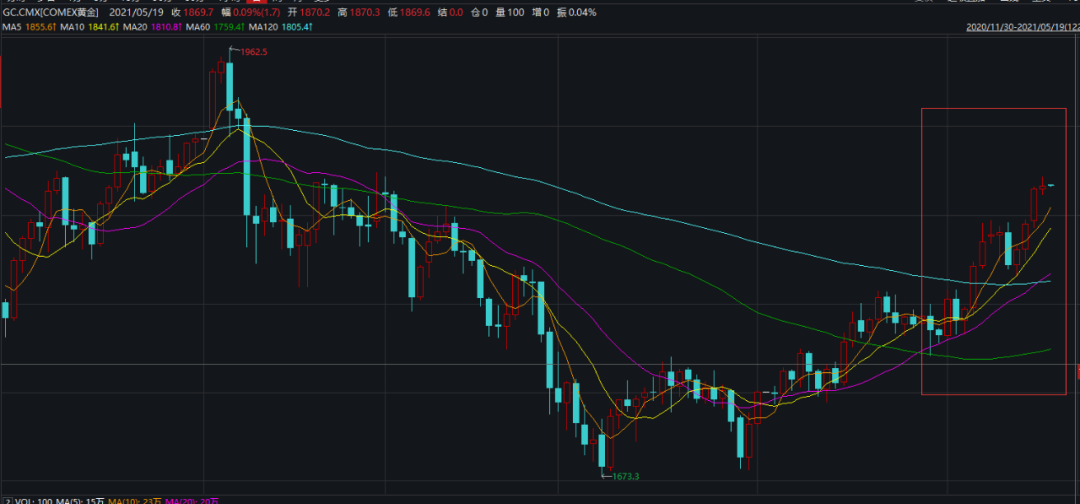Click the 振 0.04% amplitude value in the header
The height and width of the screenshot is (504, 1080).
pyautogui.click(x=574, y=13)
